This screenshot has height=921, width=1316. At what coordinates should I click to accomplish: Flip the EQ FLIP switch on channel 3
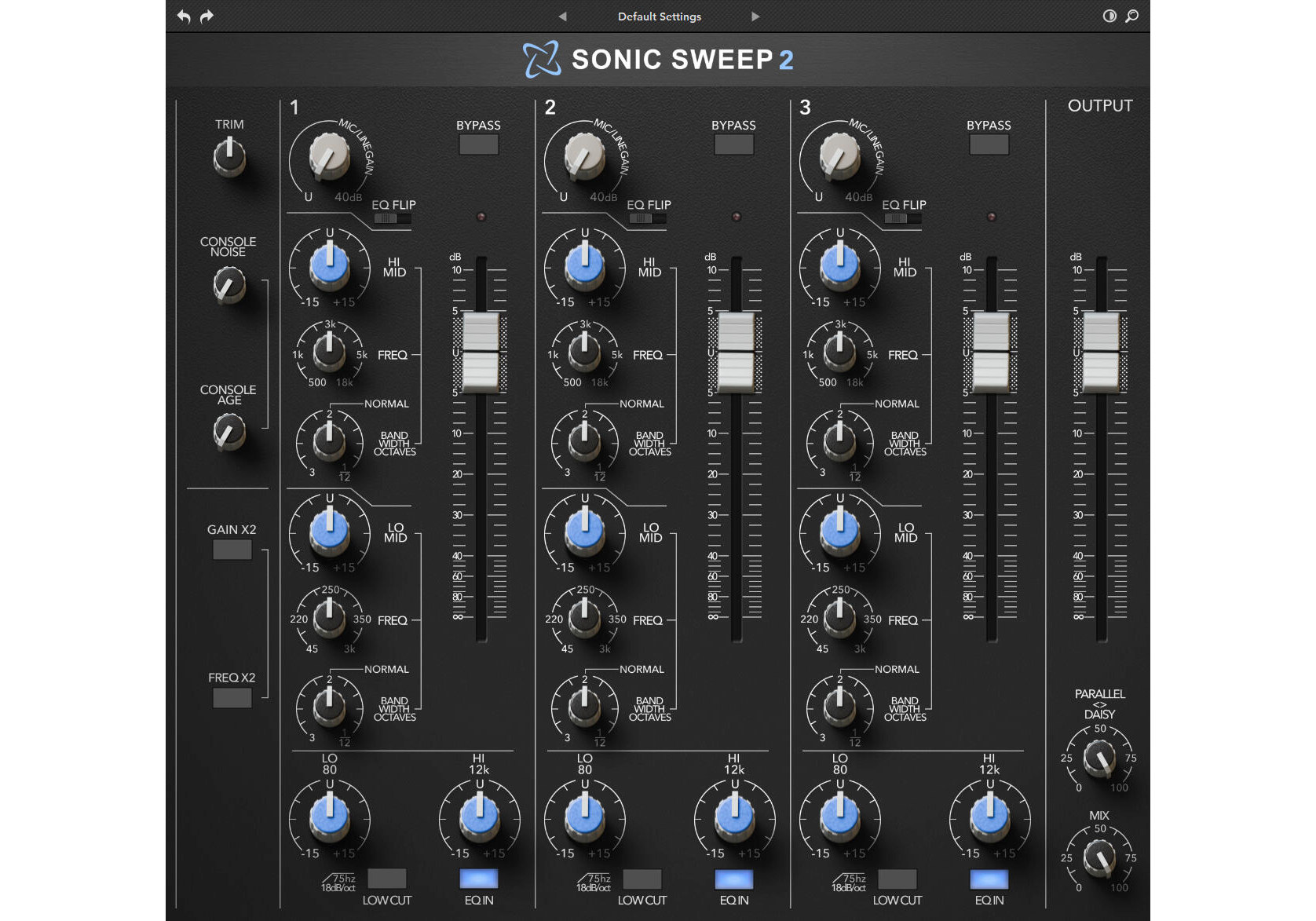click(x=903, y=218)
